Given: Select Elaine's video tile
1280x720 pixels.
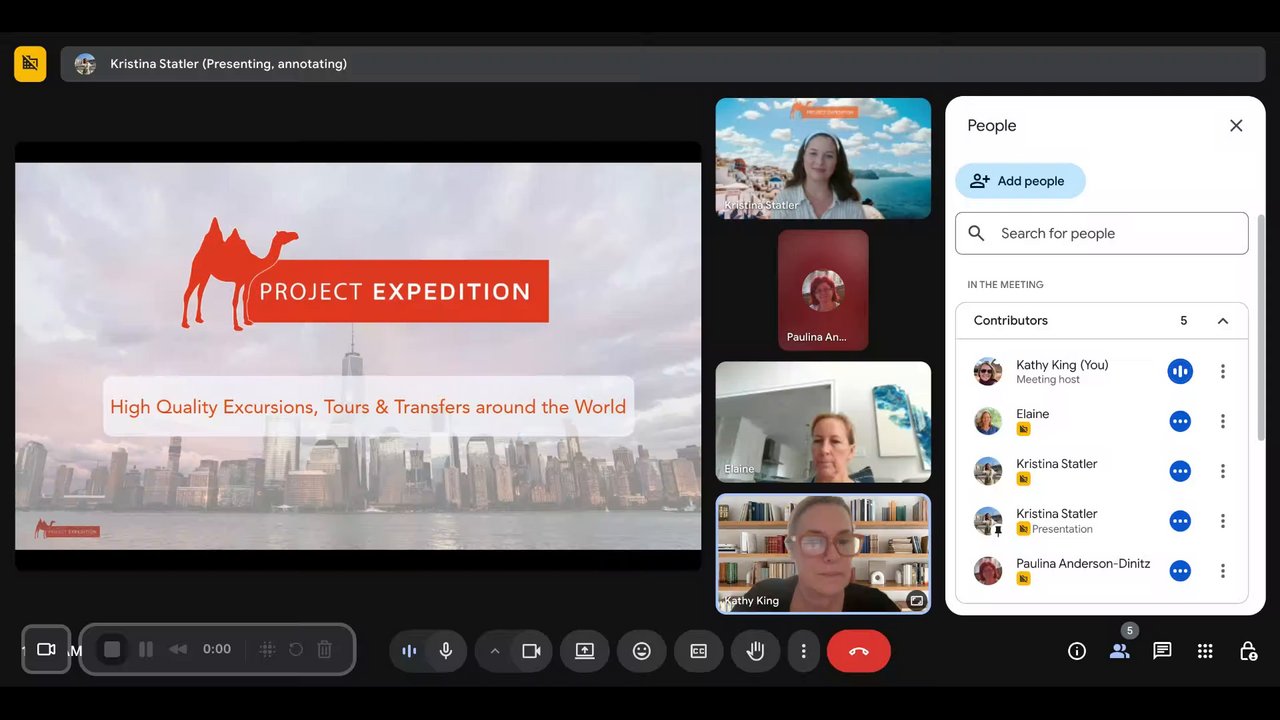Looking at the screenshot, I should 823,422.
